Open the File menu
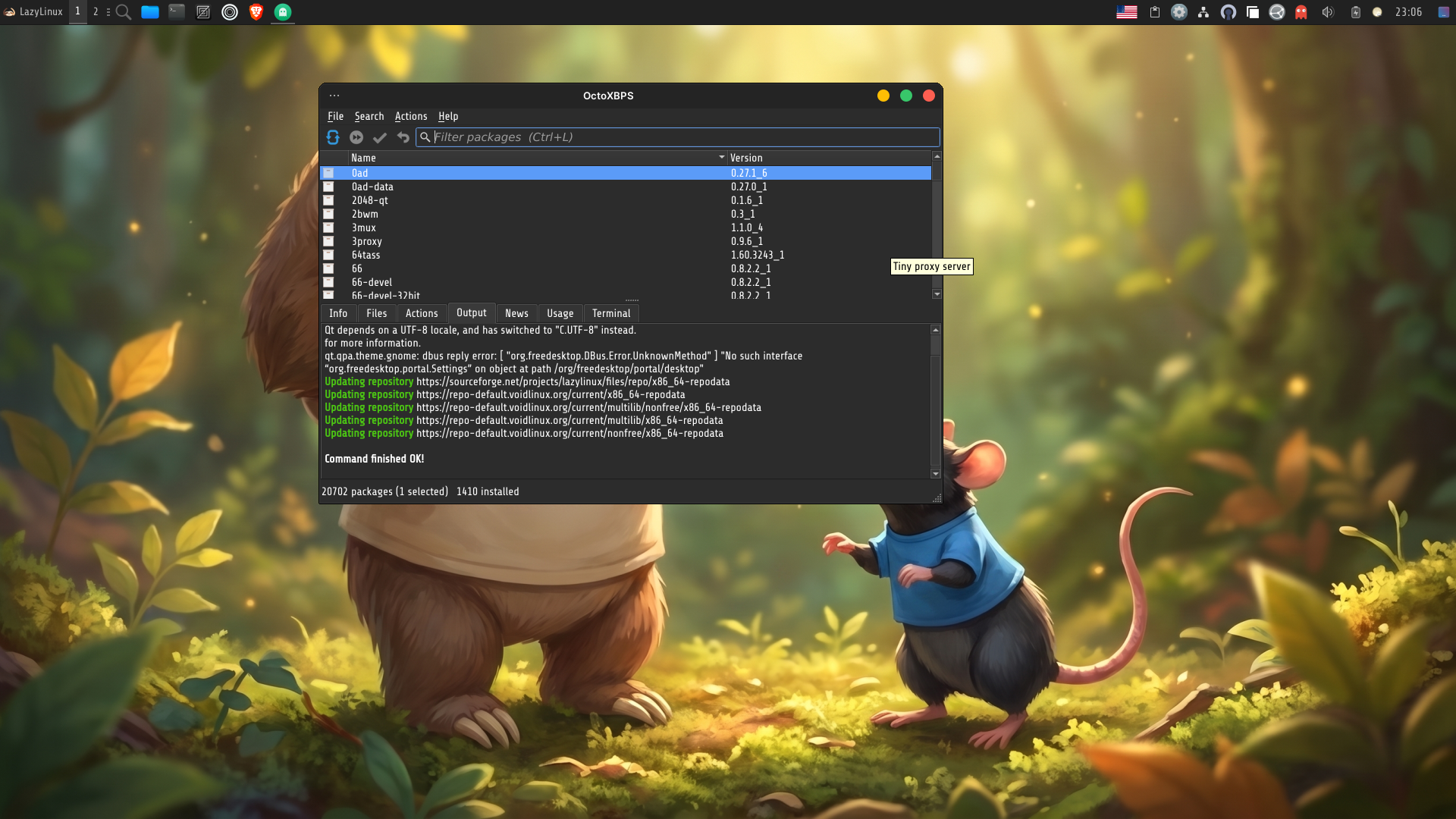Image resolution: width=1456 pixels, height=819 pixels. click(x=335, y=116)
